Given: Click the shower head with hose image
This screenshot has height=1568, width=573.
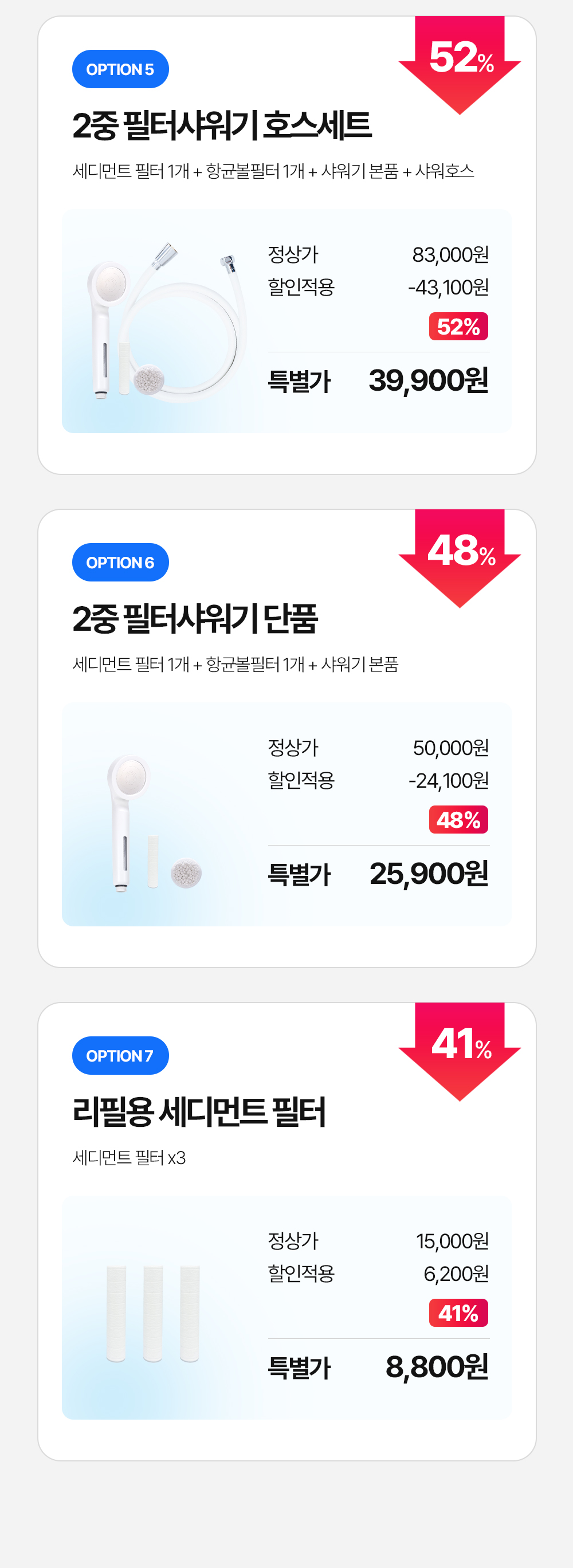Looking at the screenshot, I should point(167,322).
